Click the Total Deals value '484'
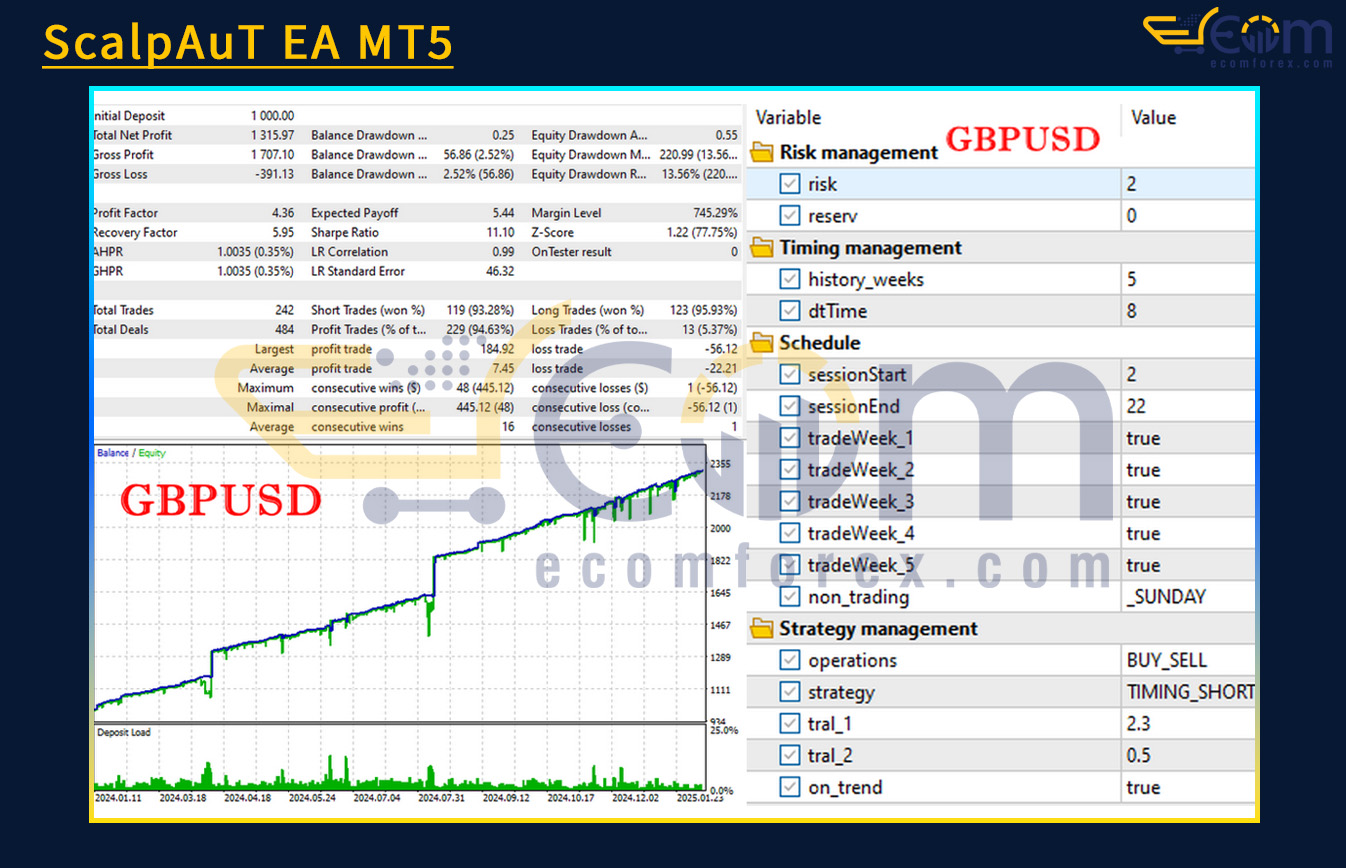This screenshot has height=868, width=1346. coord(285,330)
